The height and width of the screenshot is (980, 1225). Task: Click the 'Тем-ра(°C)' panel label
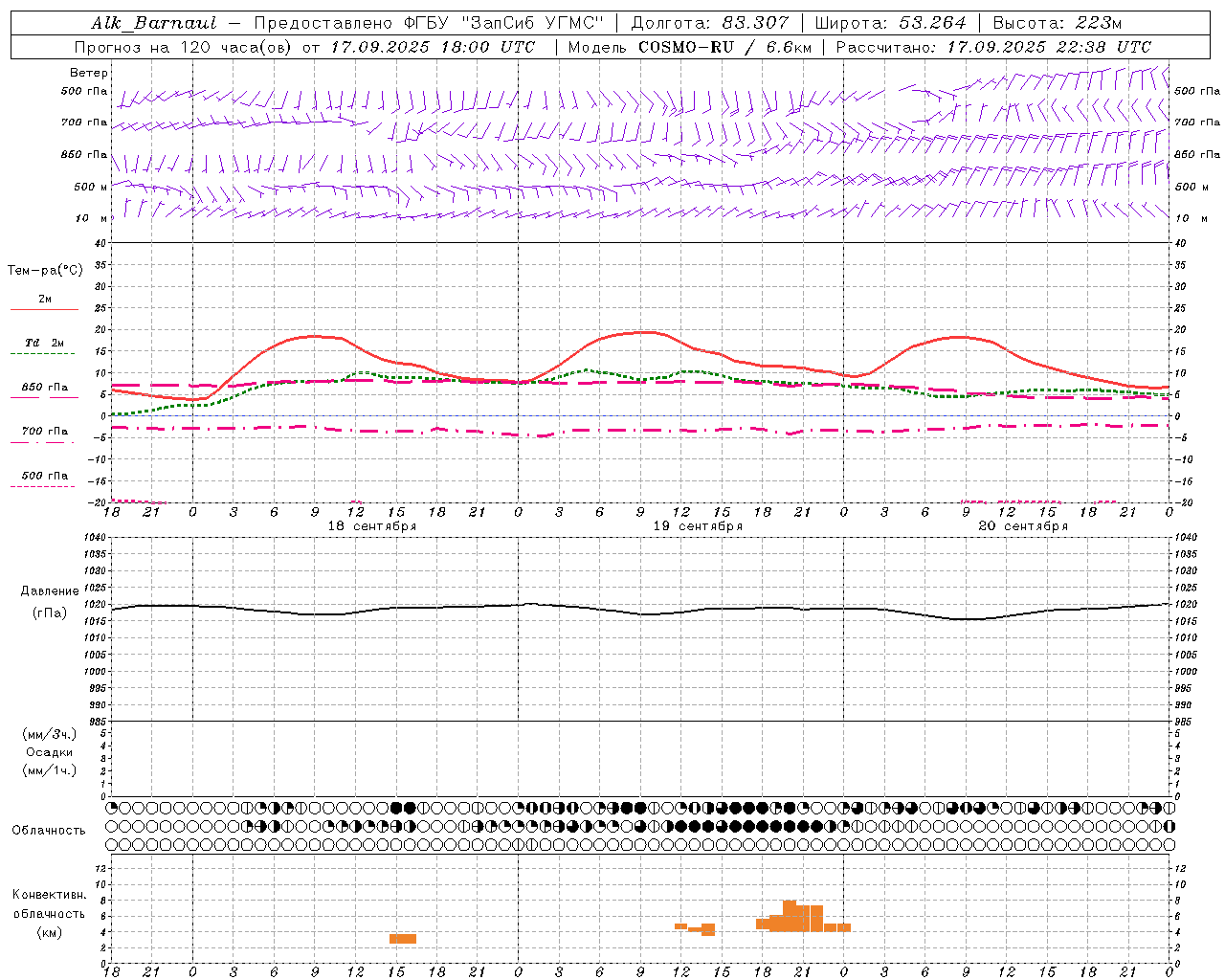[45, 271]
